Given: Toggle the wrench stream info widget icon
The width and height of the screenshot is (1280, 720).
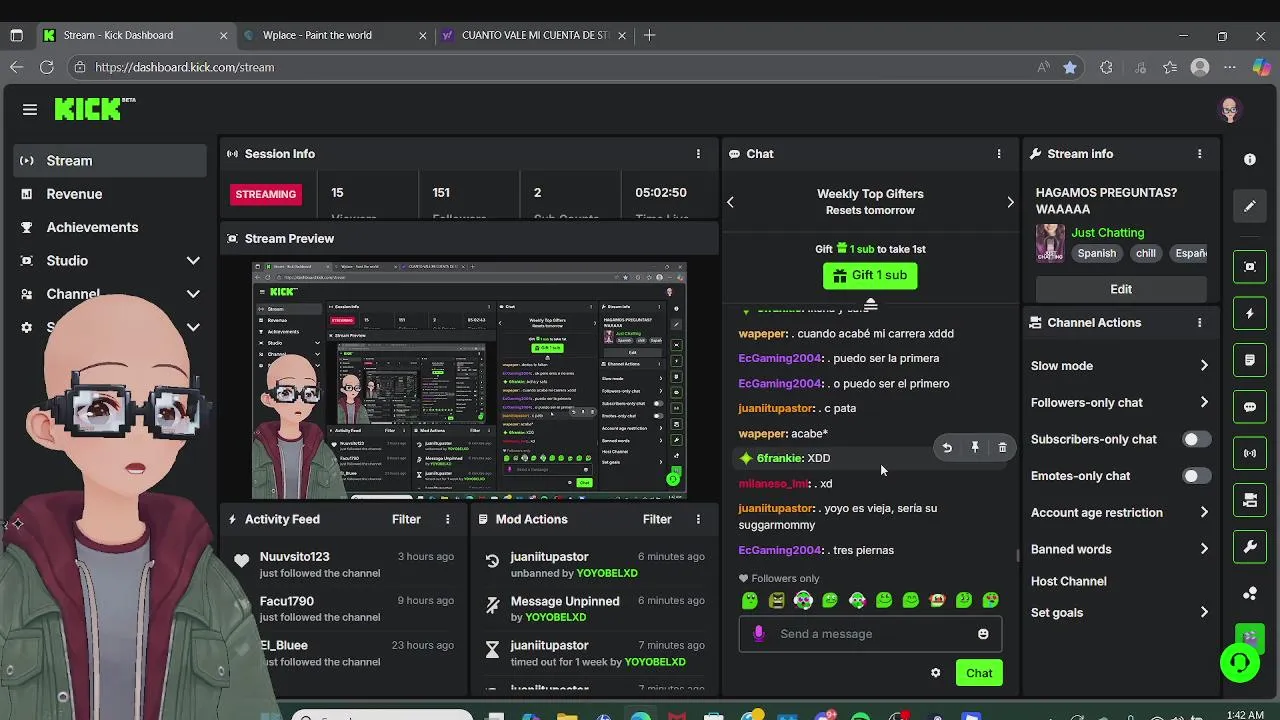Looking at the screenshot, I should 1250,547.
